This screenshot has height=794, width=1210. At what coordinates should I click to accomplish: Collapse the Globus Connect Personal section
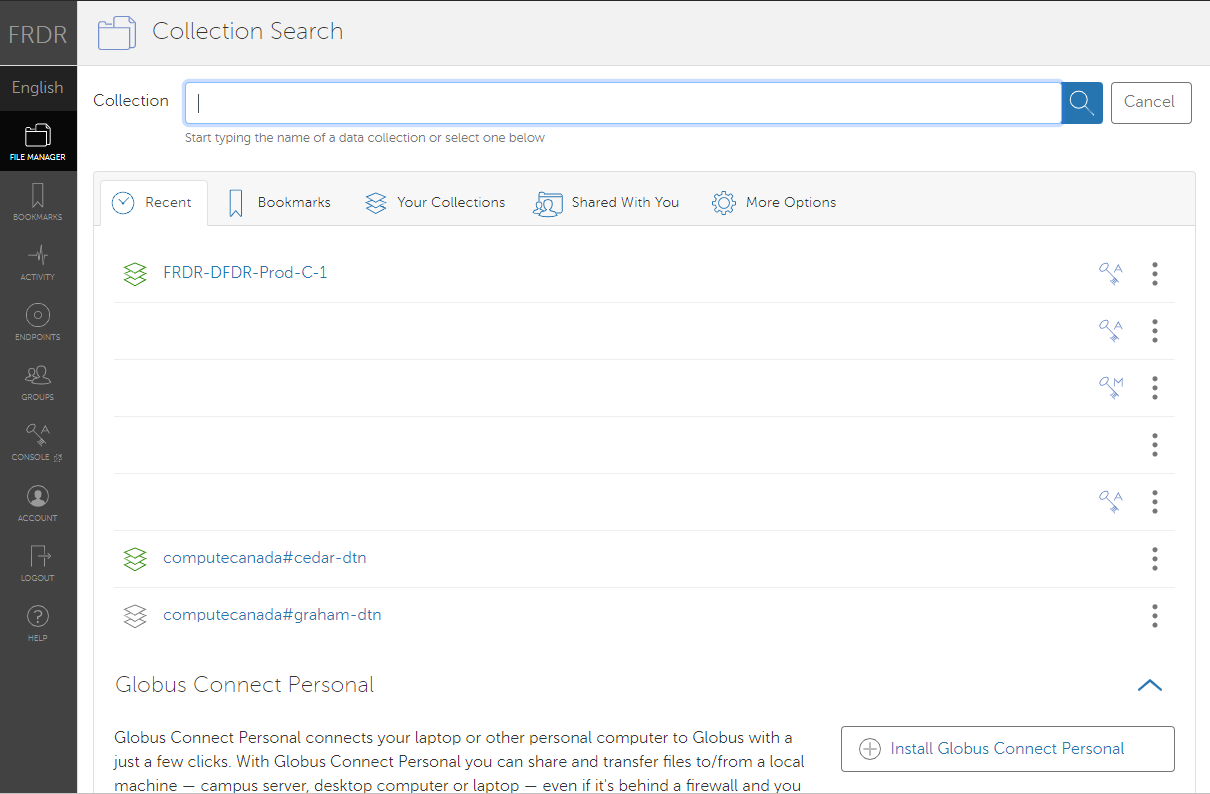[1150, 685]
